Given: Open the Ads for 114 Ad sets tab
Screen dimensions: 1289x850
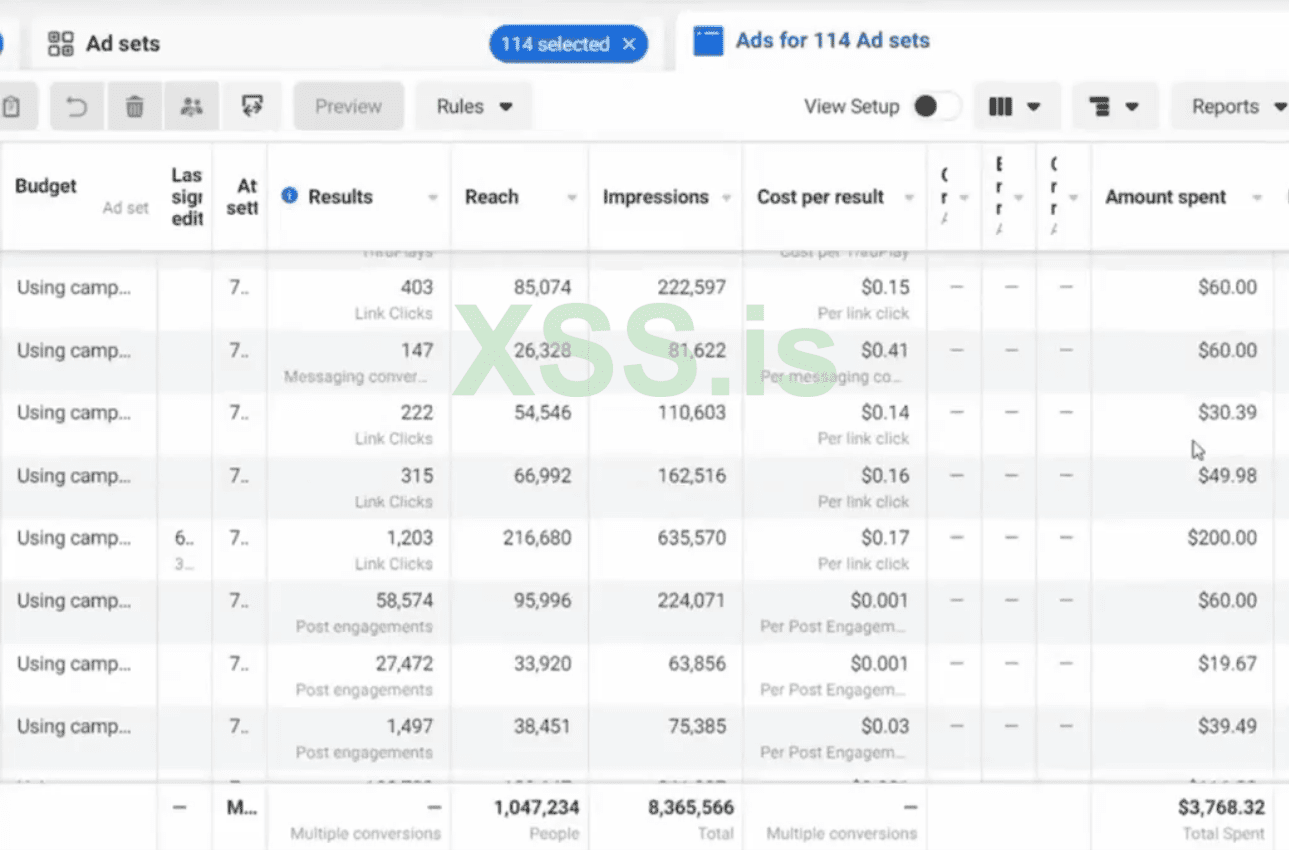Looking at the screenshot, I should tap(832, 41).
